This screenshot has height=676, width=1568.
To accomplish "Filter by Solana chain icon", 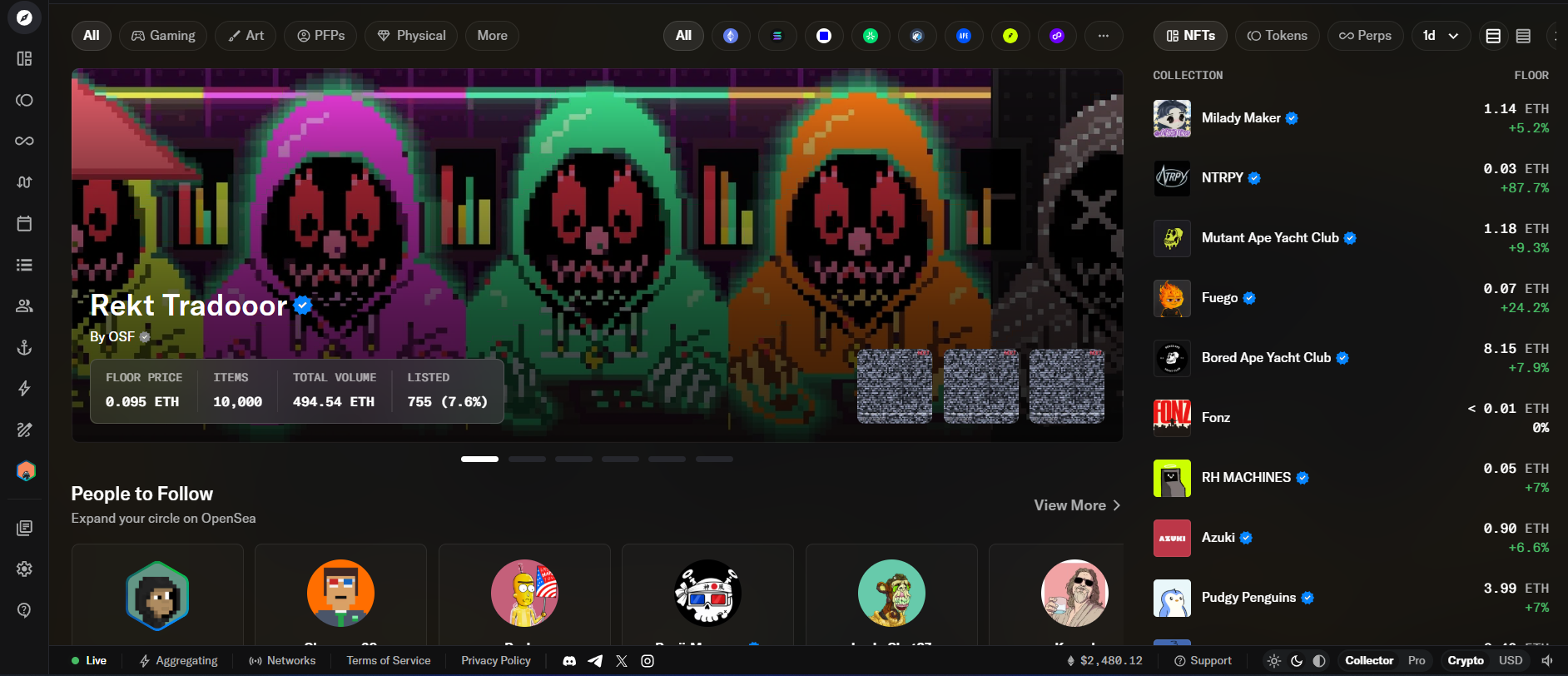I will (777, 36).
